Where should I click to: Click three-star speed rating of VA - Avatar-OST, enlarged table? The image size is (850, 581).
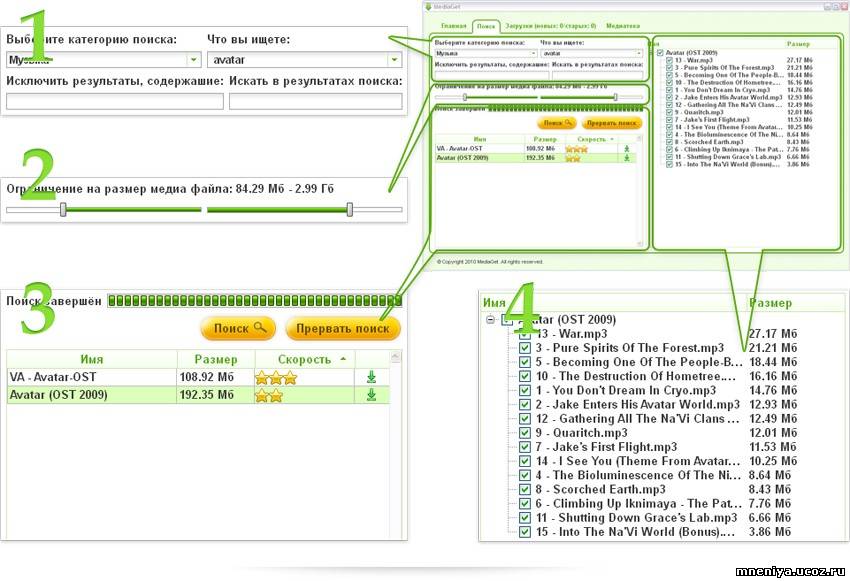pyautogui.click(x=276, y=377)
